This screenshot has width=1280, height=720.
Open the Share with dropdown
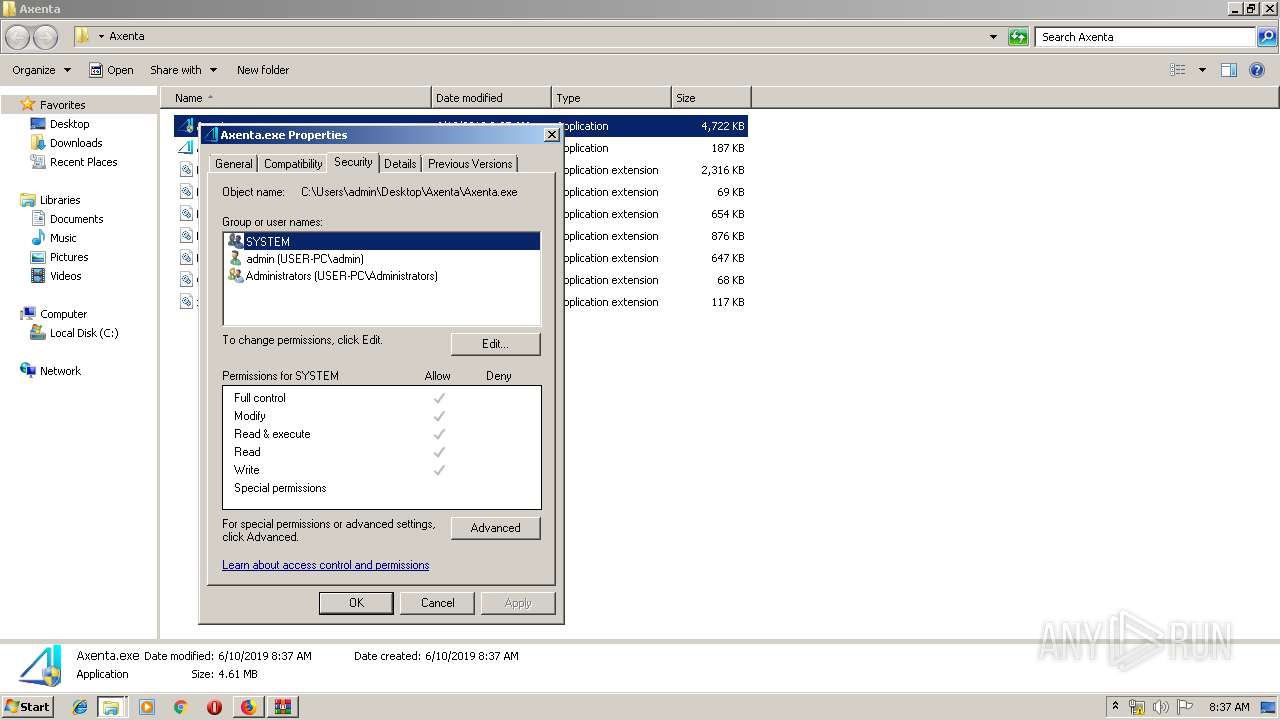[183, 70]
